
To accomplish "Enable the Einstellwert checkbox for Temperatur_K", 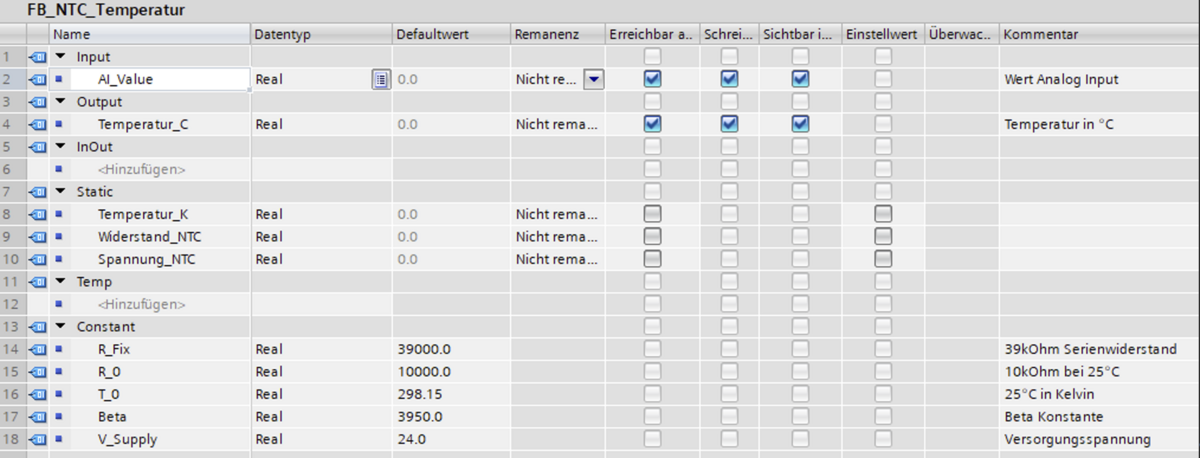I will click(x=882, y=214).
